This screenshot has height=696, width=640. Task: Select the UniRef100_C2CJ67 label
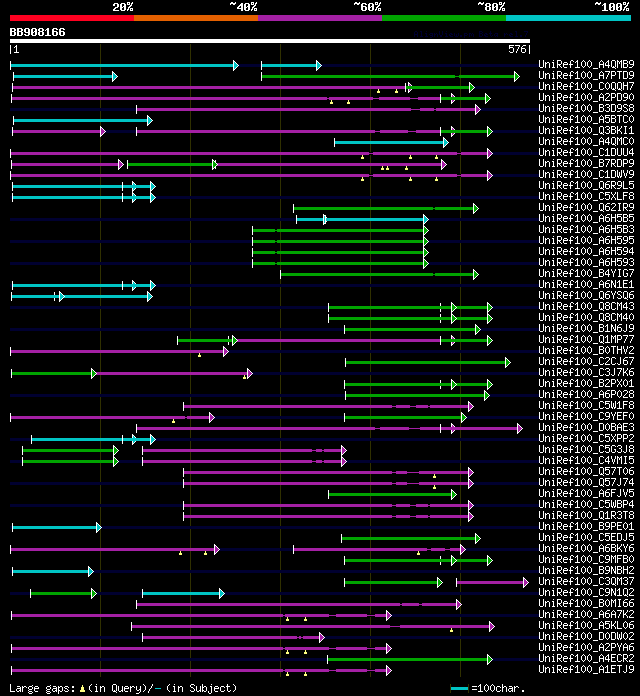[x=586, y=361]
